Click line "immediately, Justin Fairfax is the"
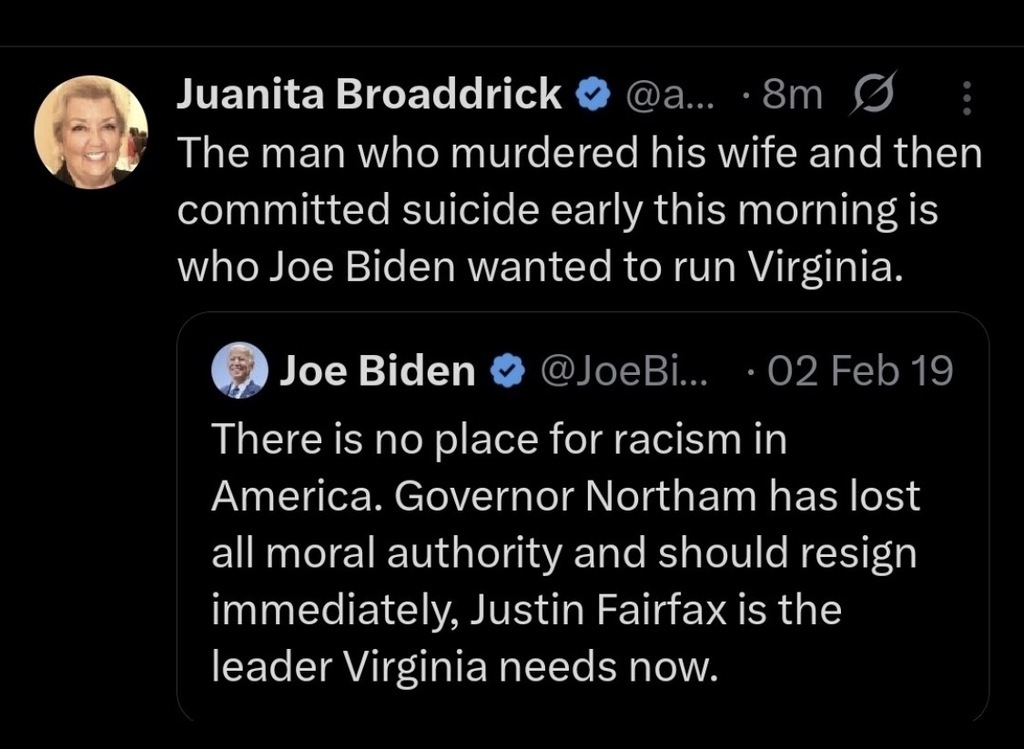1024x749 pixels. (526, 610)
